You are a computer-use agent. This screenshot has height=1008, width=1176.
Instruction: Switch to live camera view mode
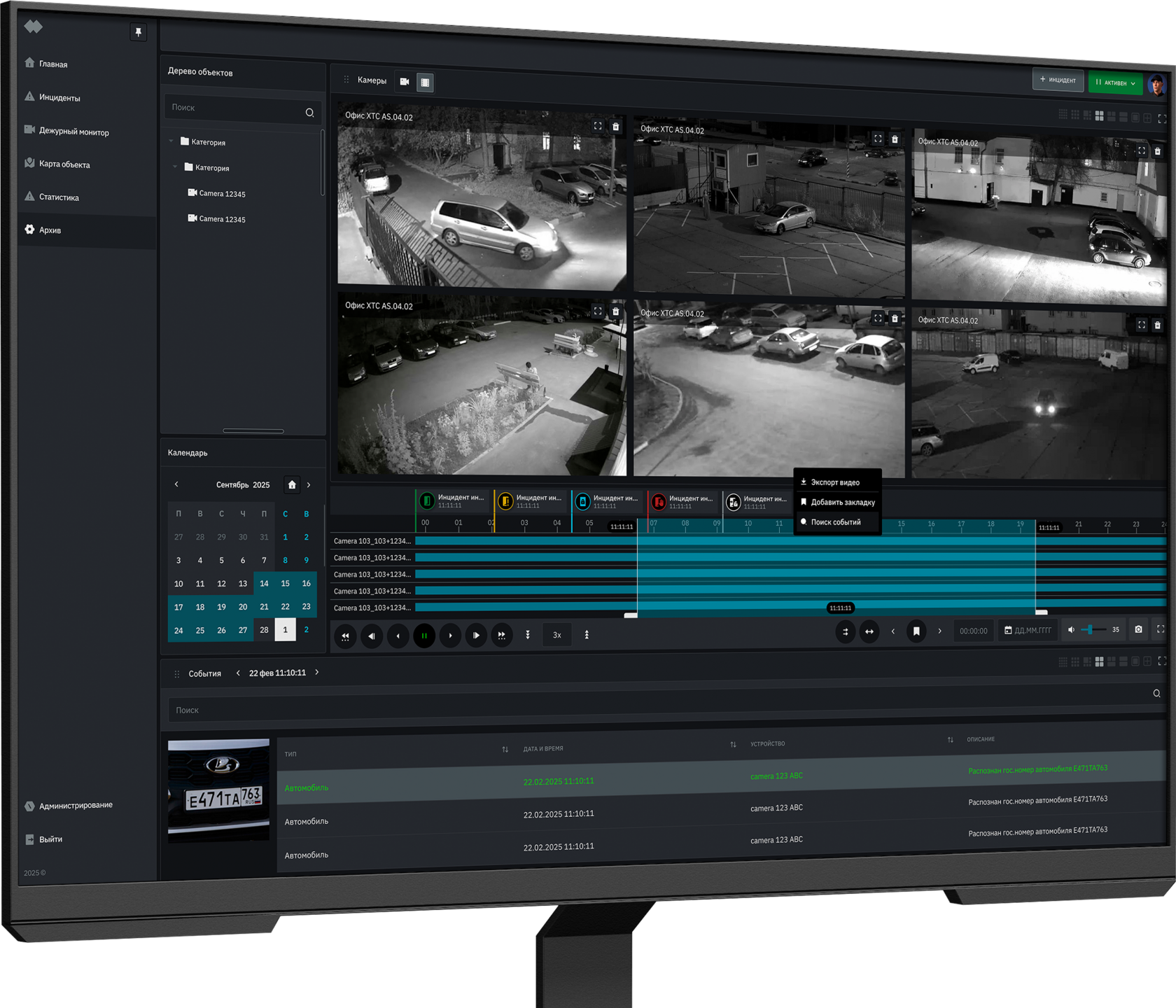(405, 82)
